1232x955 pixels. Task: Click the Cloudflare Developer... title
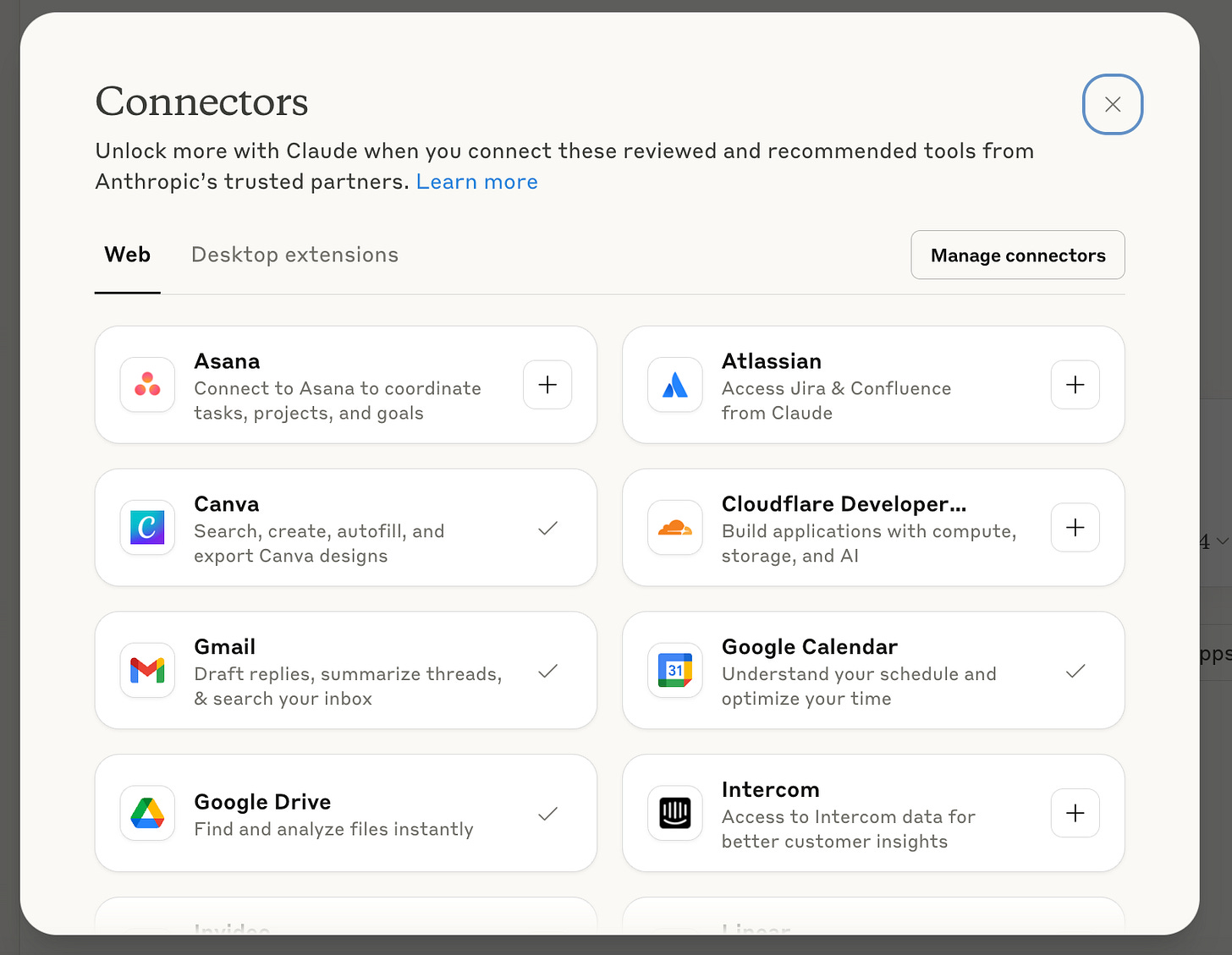(844, 504)
